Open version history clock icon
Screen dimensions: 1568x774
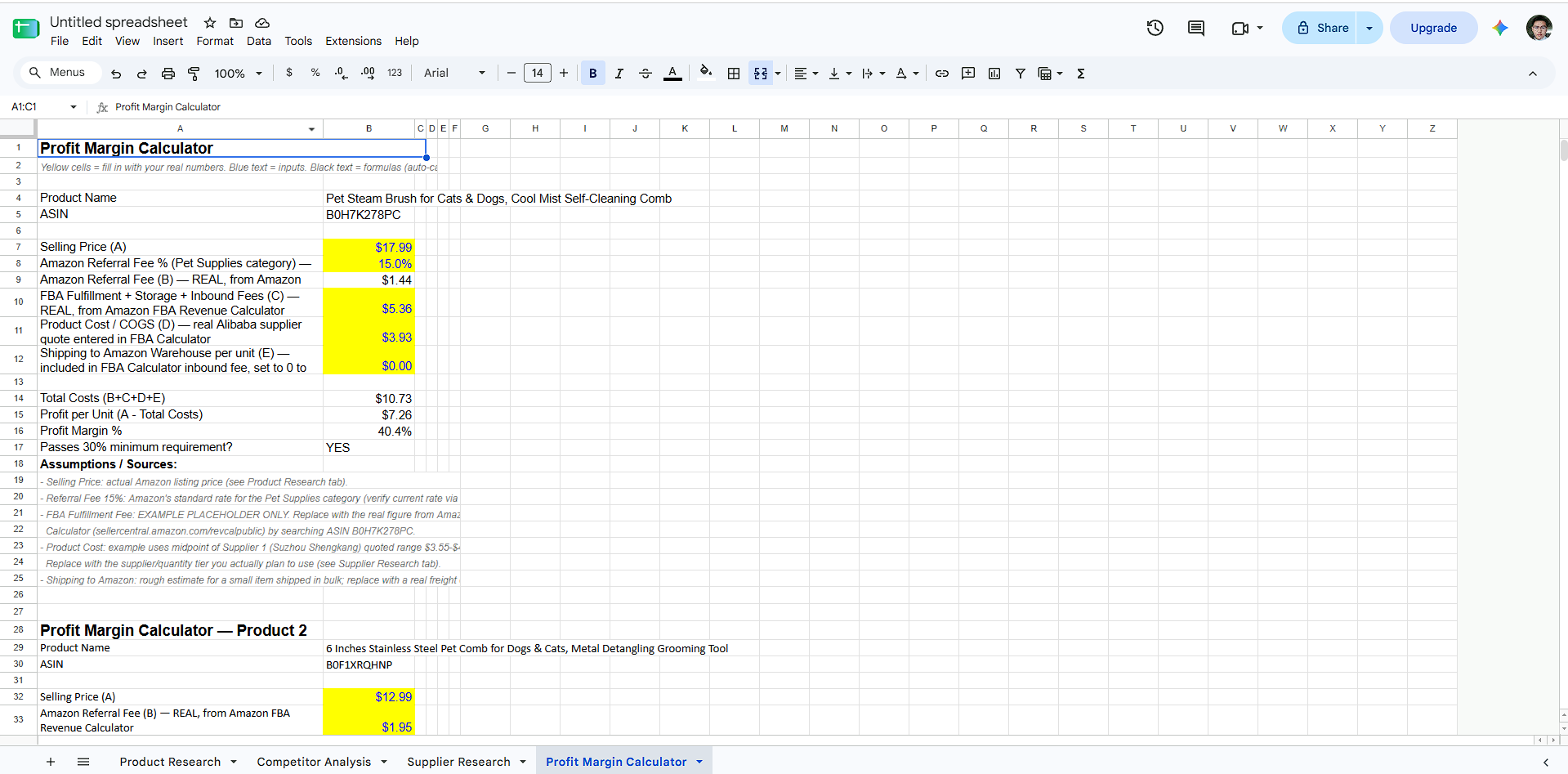pyautogui.click(x=1155, y=28)
